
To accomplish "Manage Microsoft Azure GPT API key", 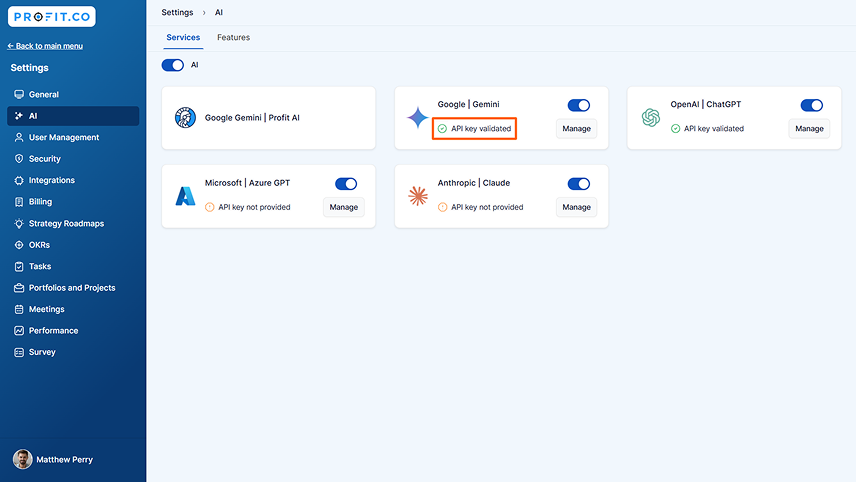I will [x=343, y=207].
